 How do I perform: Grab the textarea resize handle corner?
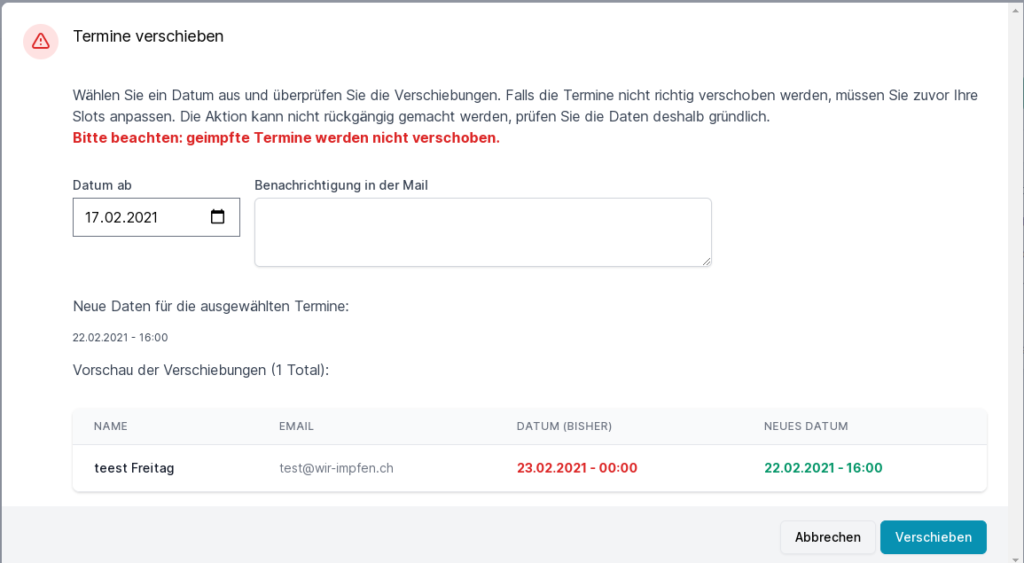coord(706,261)
